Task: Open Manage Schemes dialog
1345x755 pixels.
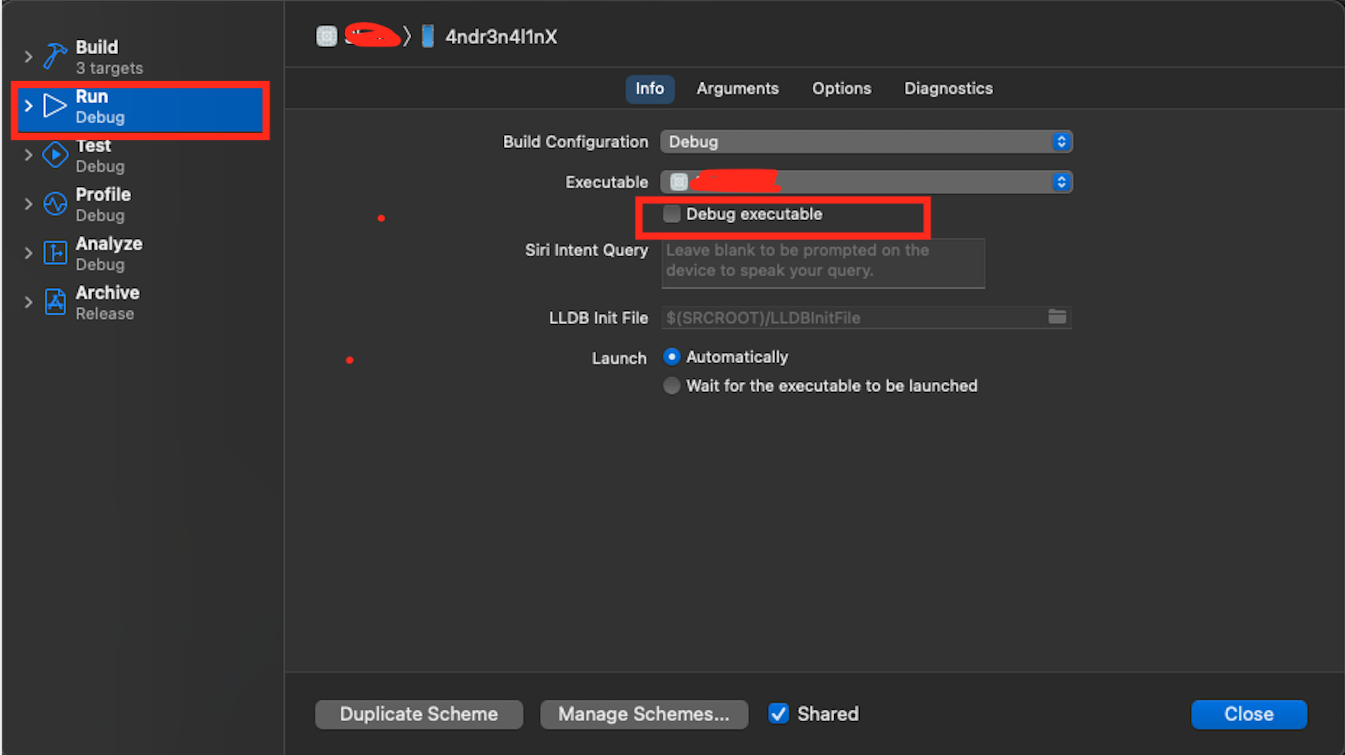Action: (644, 713)
